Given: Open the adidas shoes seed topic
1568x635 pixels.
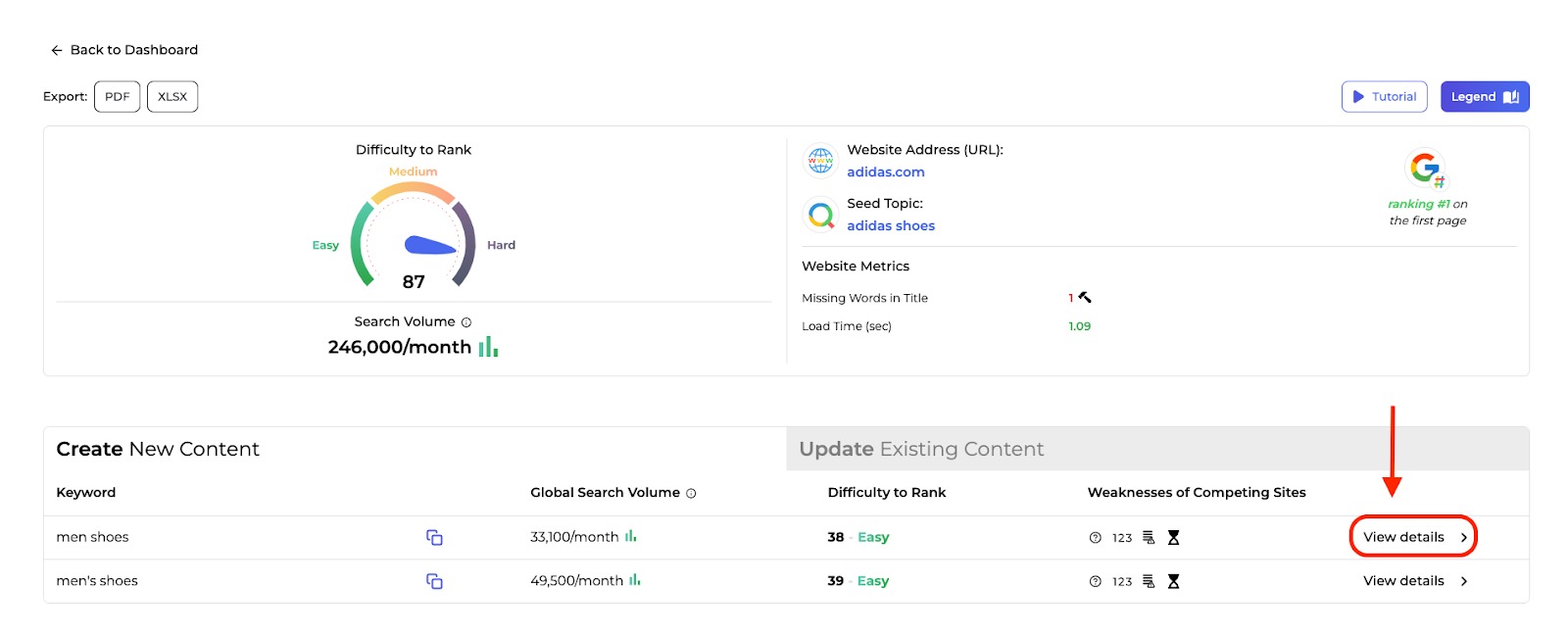Looking at the screenshot, I should (x=891, y=226).
